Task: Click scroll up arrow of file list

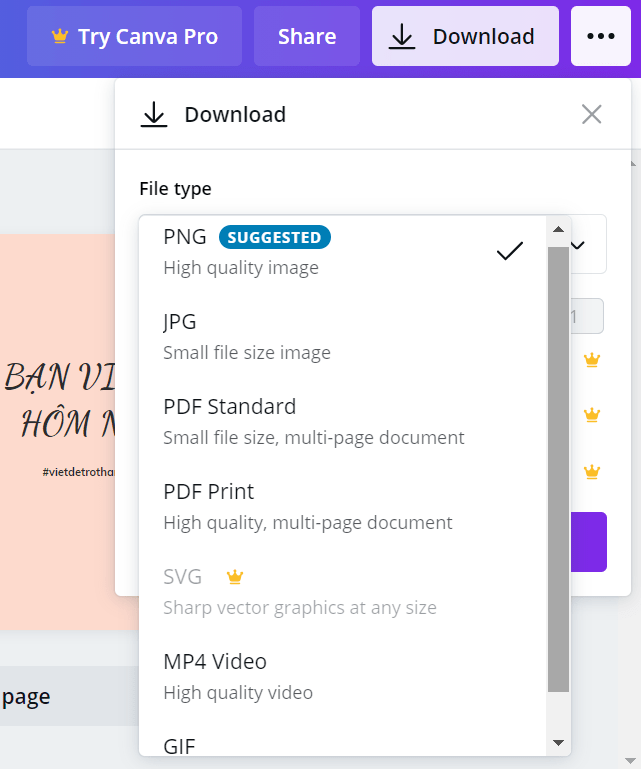Action: [558, 230]
